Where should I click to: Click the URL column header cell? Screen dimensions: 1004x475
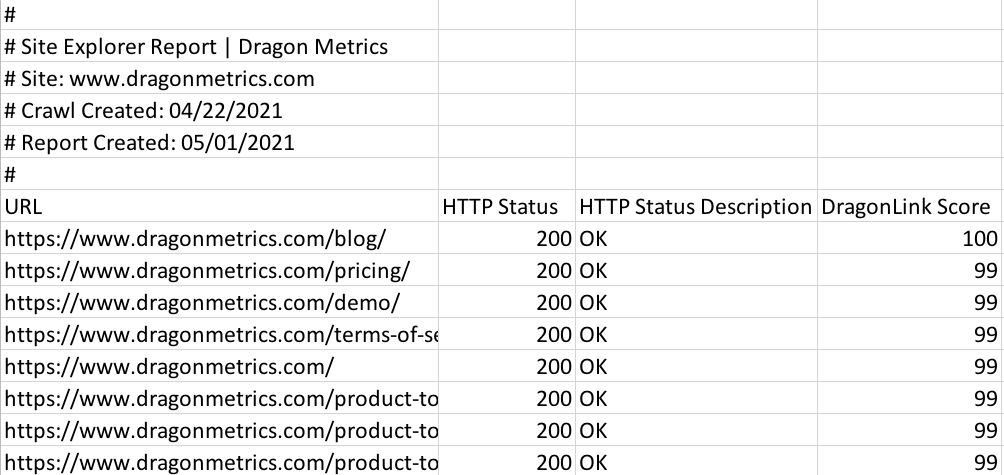coord(24,207)
